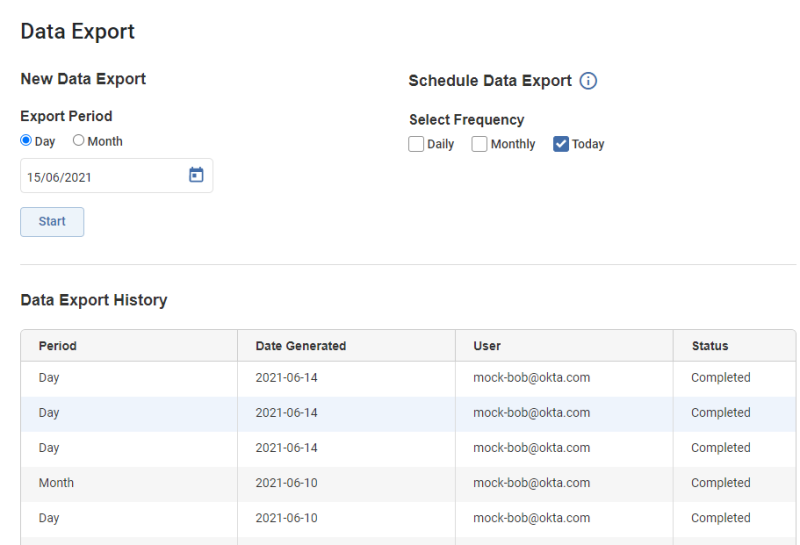This screenshot has width=800, height=545.
Task: Enable the Monthly frequency checkbox
Action: pyautogui.click(x=480, y=144)
